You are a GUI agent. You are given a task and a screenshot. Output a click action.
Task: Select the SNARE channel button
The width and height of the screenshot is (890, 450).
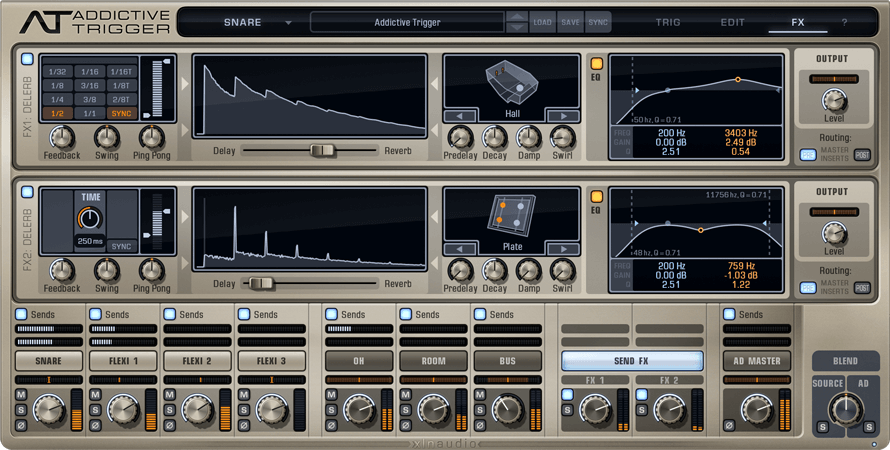pos(48,361)
